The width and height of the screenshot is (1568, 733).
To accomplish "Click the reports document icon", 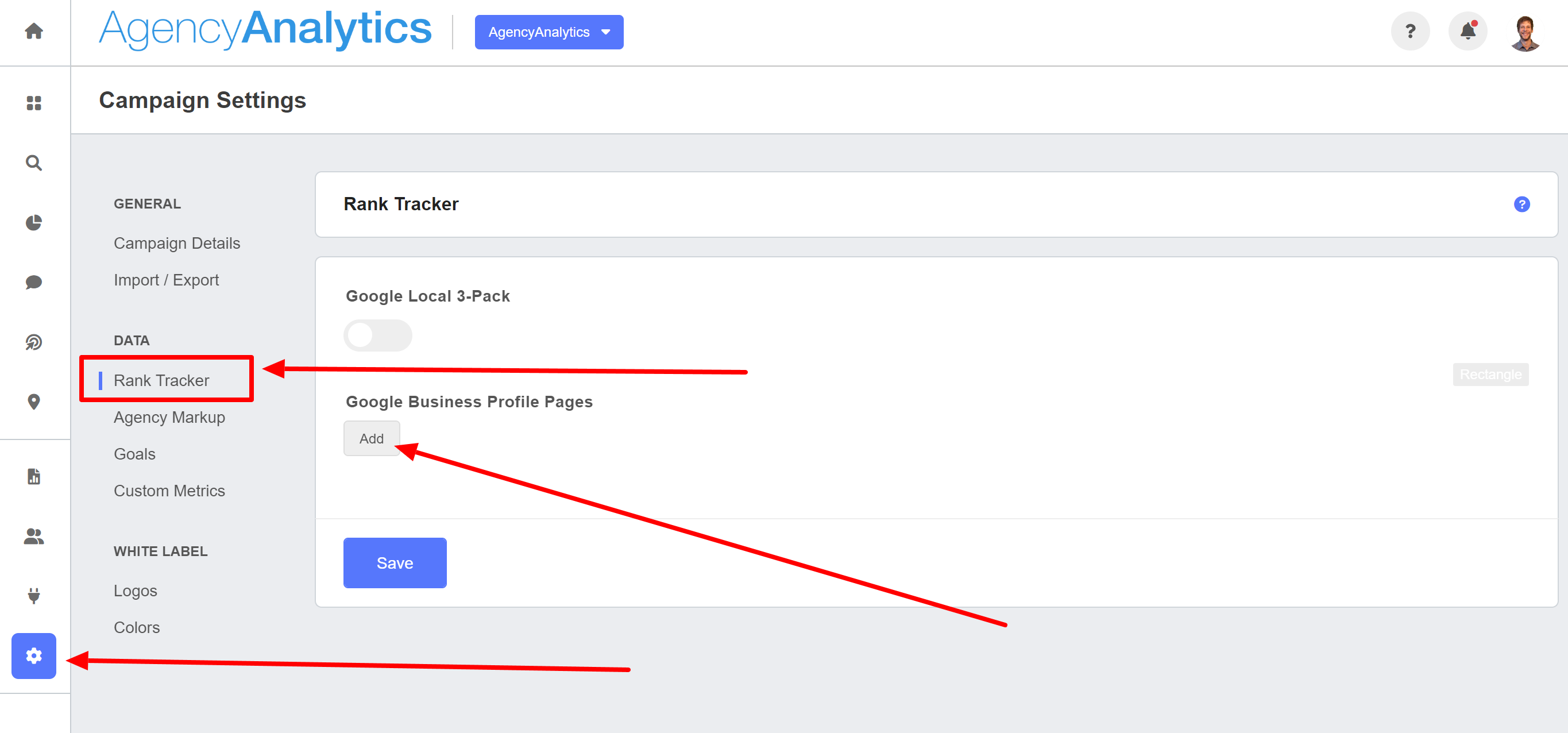I will coord(34,477).
